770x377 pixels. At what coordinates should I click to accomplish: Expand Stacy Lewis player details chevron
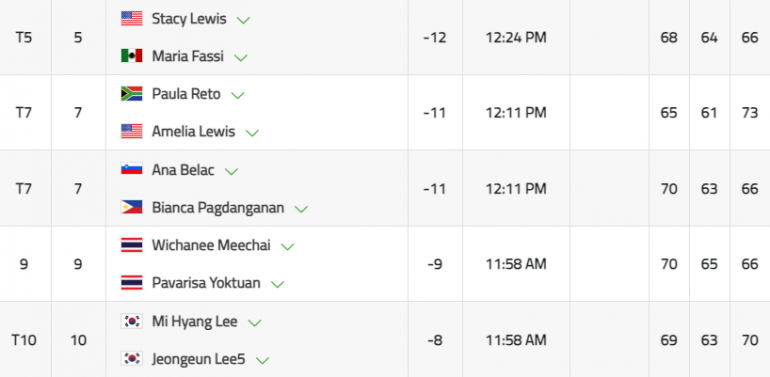tap(243, 20)
